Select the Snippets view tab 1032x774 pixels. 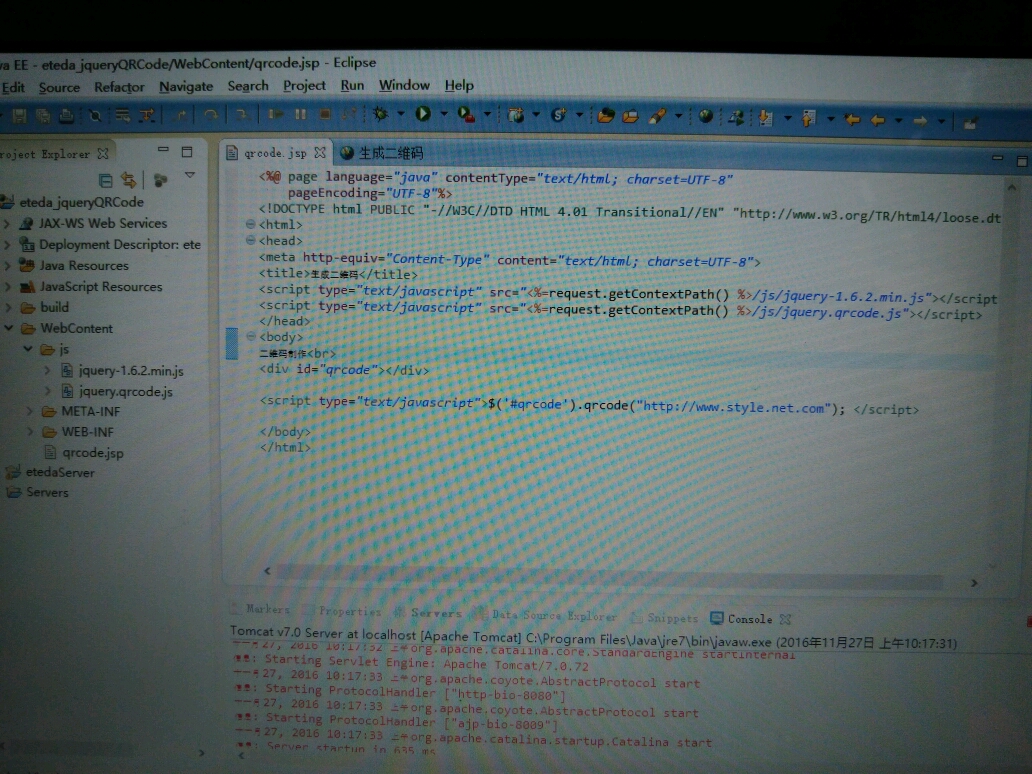click(665, 617)
